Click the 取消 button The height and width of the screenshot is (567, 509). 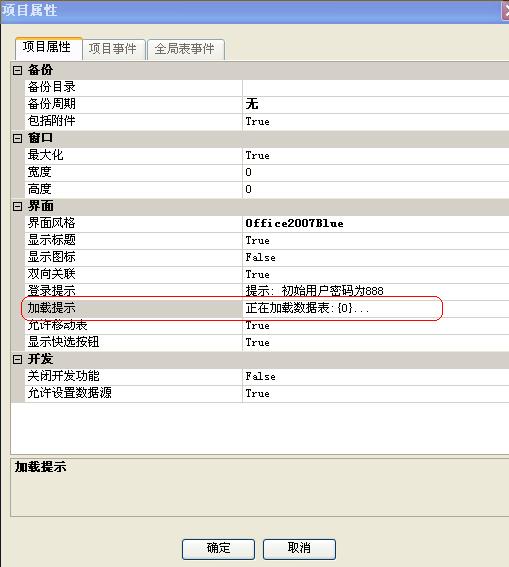299,549
